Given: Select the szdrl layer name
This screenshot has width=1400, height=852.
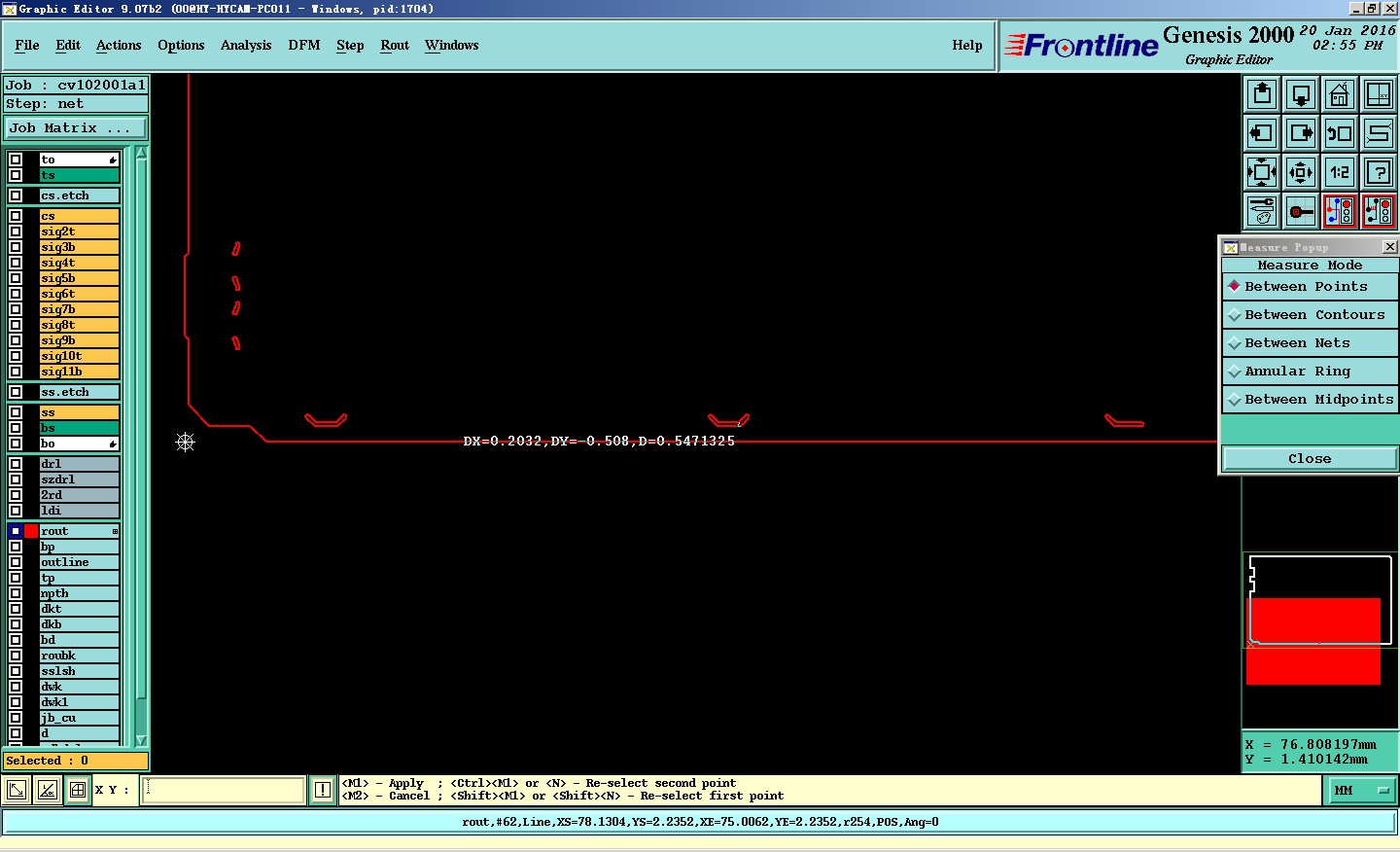Looking at the screenshot, I should (79, 479).
